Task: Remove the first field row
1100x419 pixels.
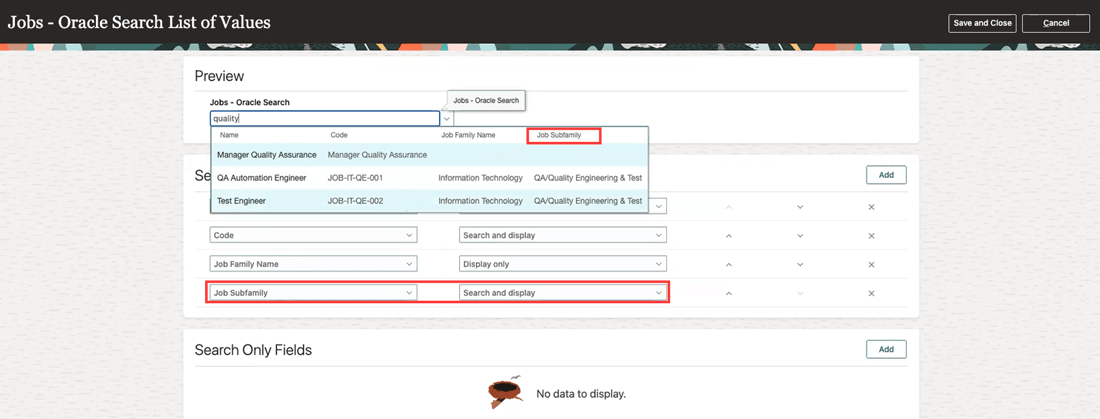Action: coord(871,207)
